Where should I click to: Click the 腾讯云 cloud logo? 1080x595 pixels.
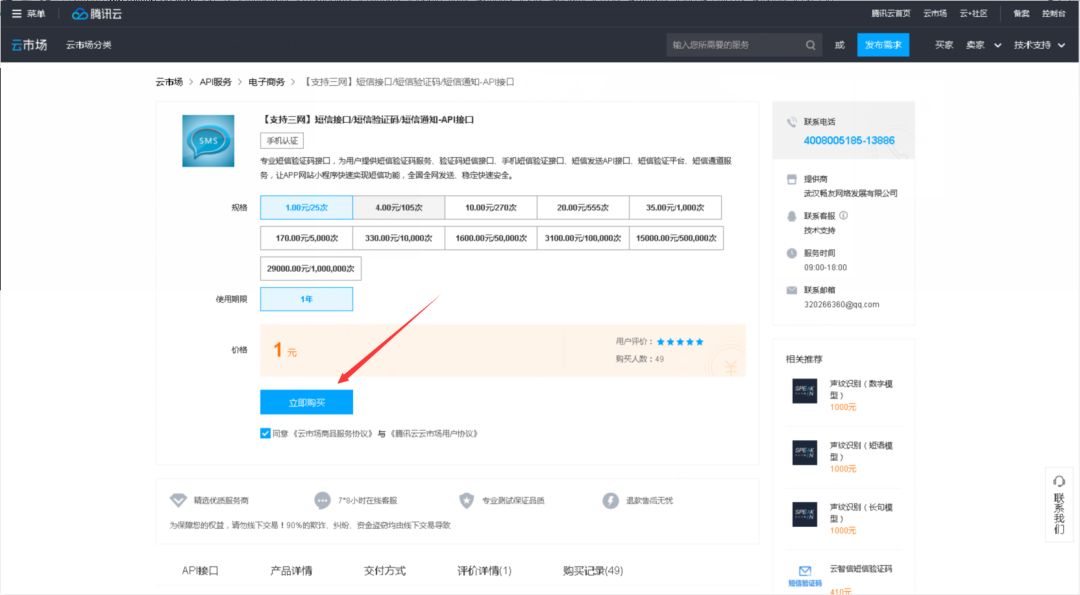click(x=96, y=14)
